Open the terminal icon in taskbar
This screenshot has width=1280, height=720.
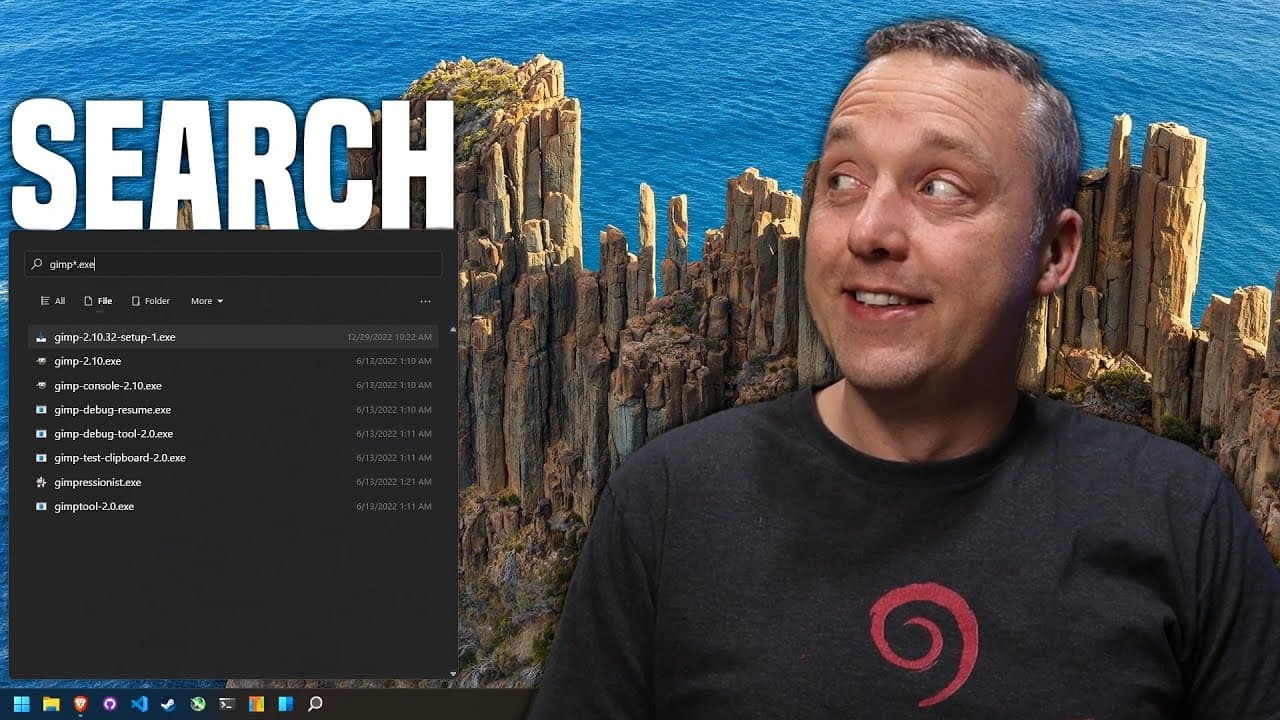tap(227, 704)
